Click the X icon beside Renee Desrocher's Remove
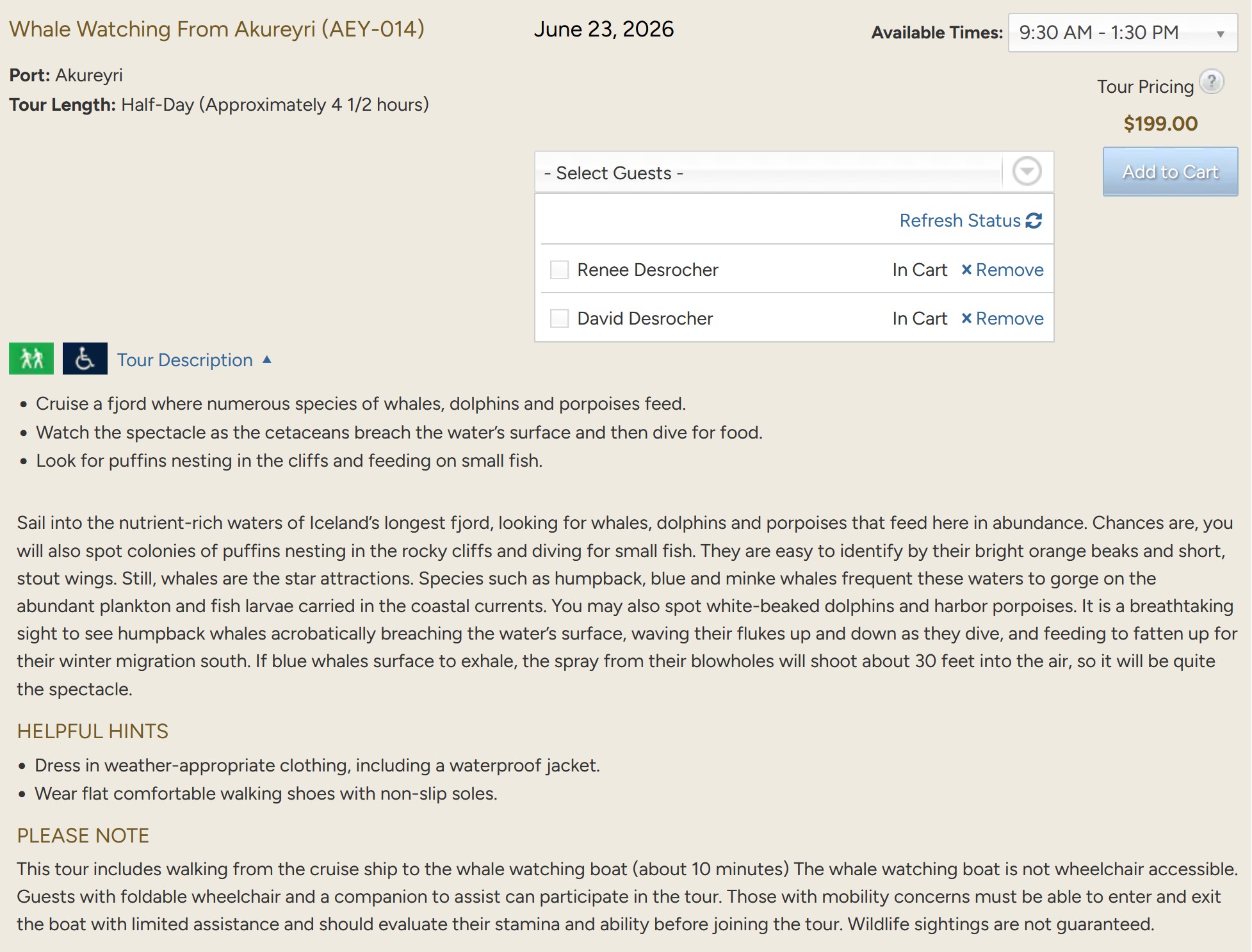Viewport: 1252px width, 952px height. pos(966,270)
